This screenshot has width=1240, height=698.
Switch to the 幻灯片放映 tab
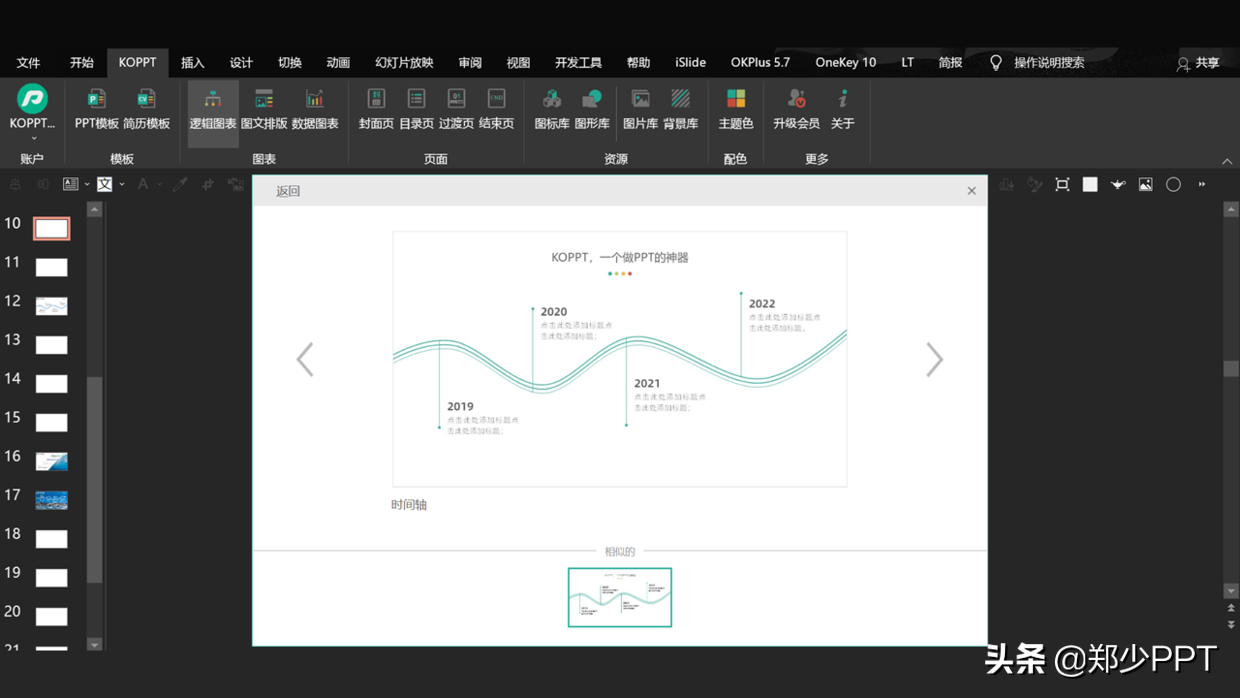(x=404, y=62)
